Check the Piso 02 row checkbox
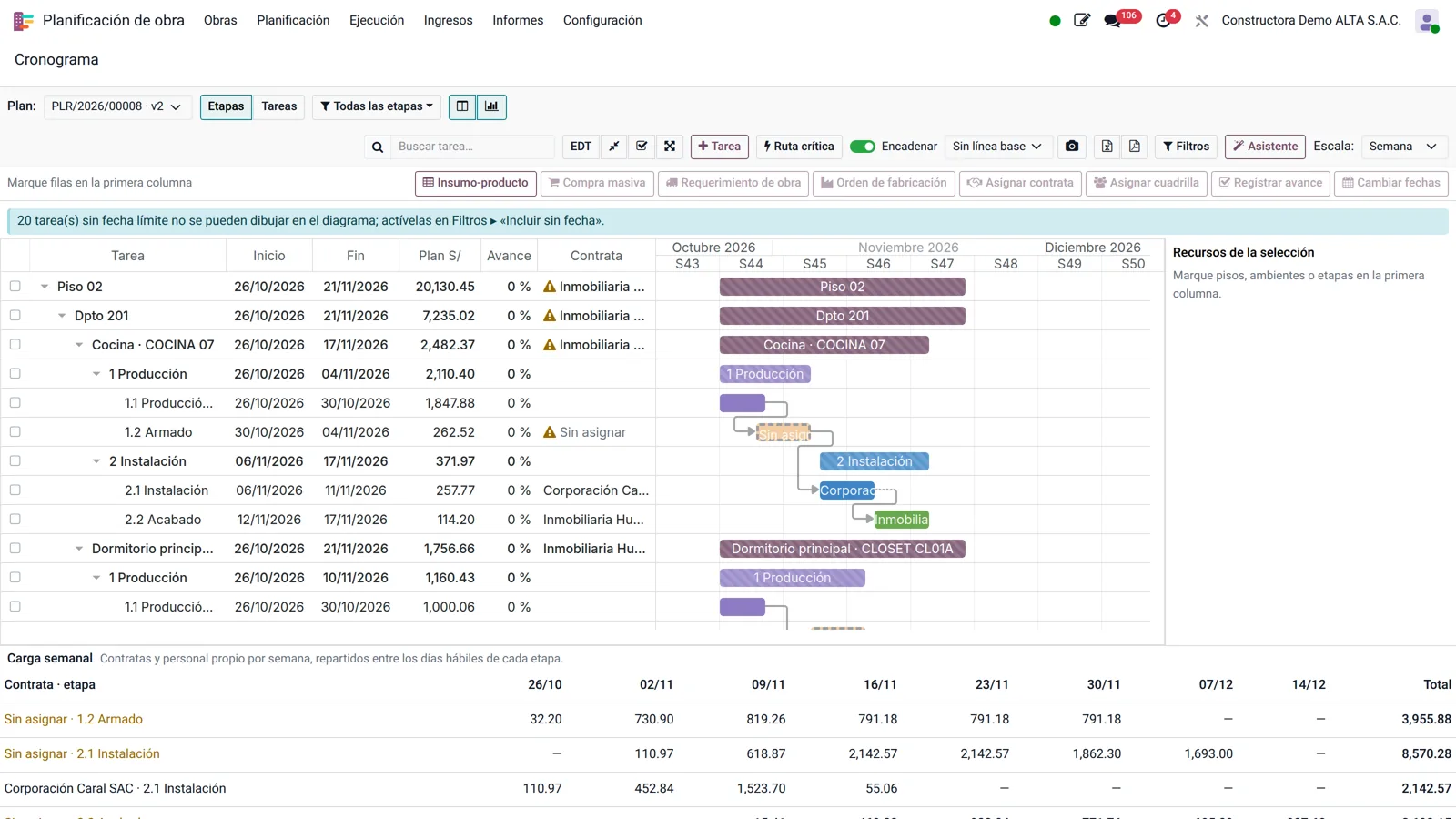1456x819 pixels. 15,286
